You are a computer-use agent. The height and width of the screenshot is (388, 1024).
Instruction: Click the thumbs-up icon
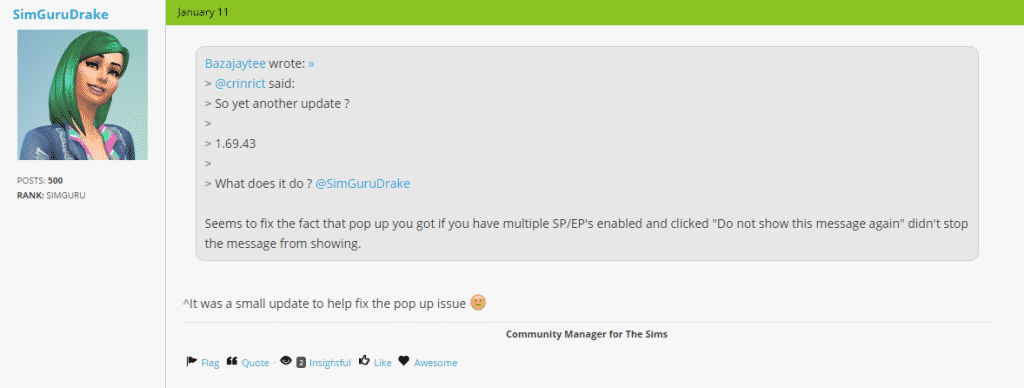(364, 361)
